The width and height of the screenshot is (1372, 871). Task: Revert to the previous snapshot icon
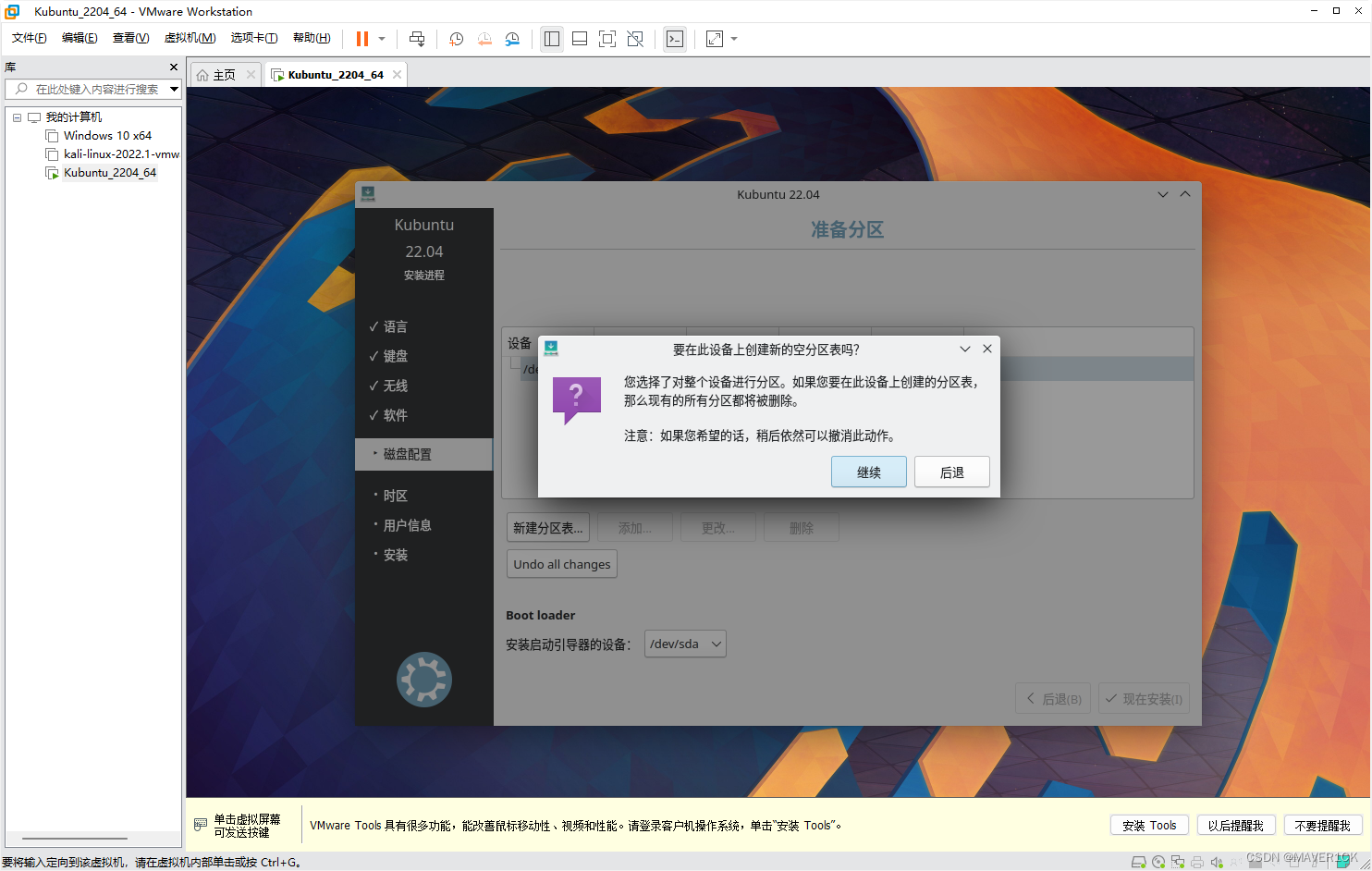pos(484,39)
